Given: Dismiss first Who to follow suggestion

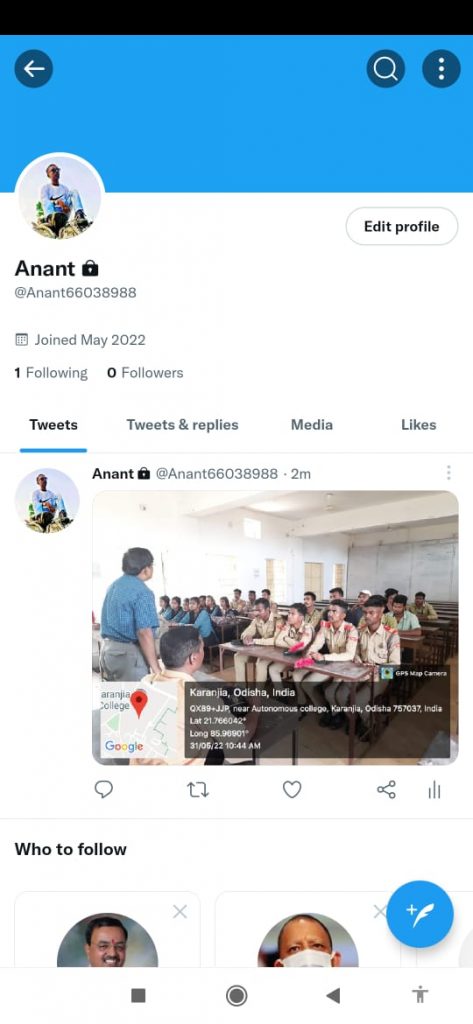Looking at the screenshot, I should 180,912.
